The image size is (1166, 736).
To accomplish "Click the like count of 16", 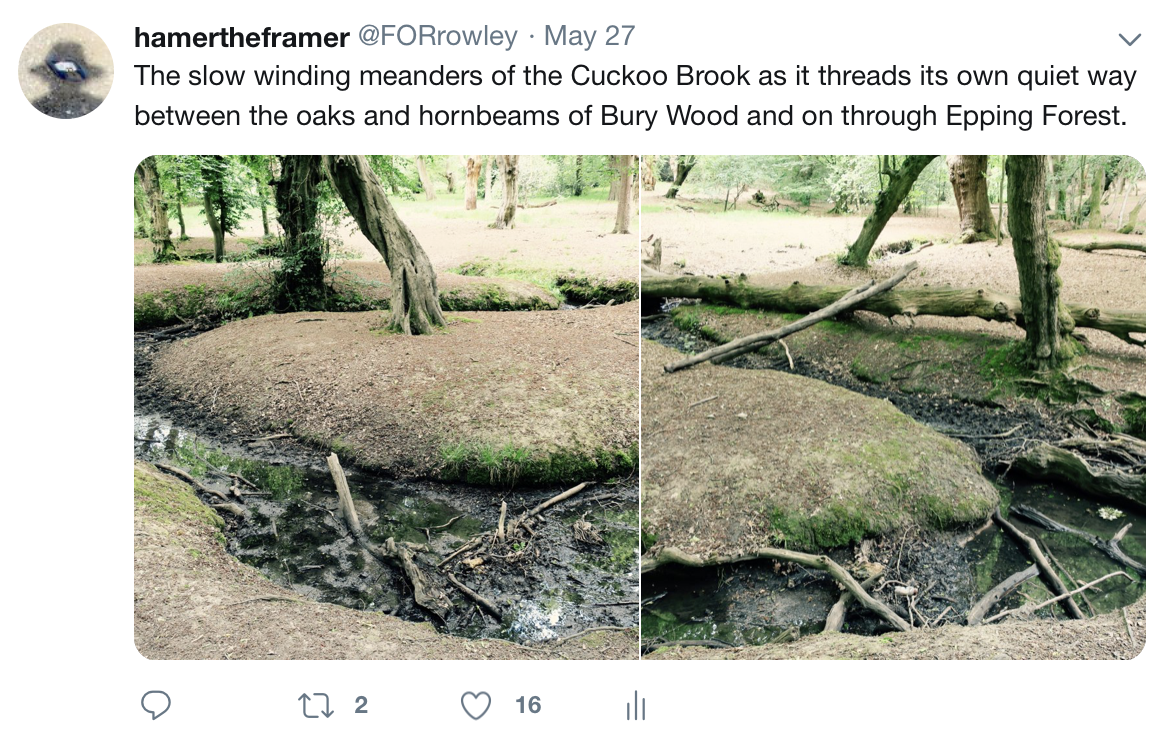I will pyautogui.click(x=528, y=705).
